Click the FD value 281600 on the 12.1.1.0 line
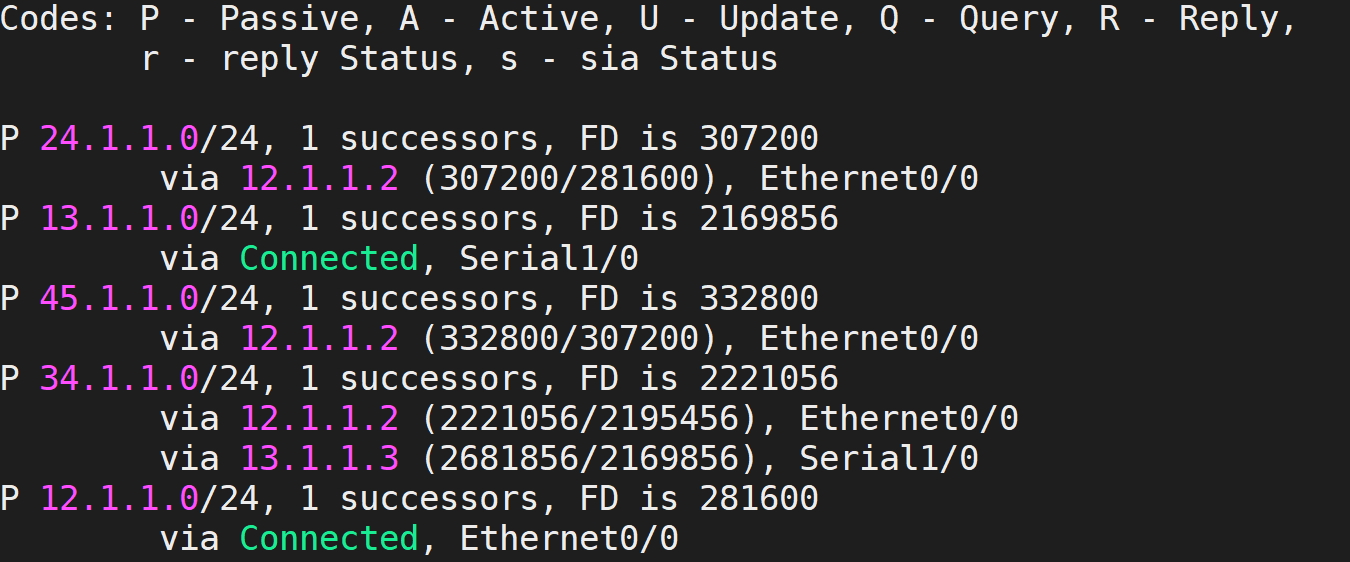Viewport: 1350px width, 562px height. (759, 498)
